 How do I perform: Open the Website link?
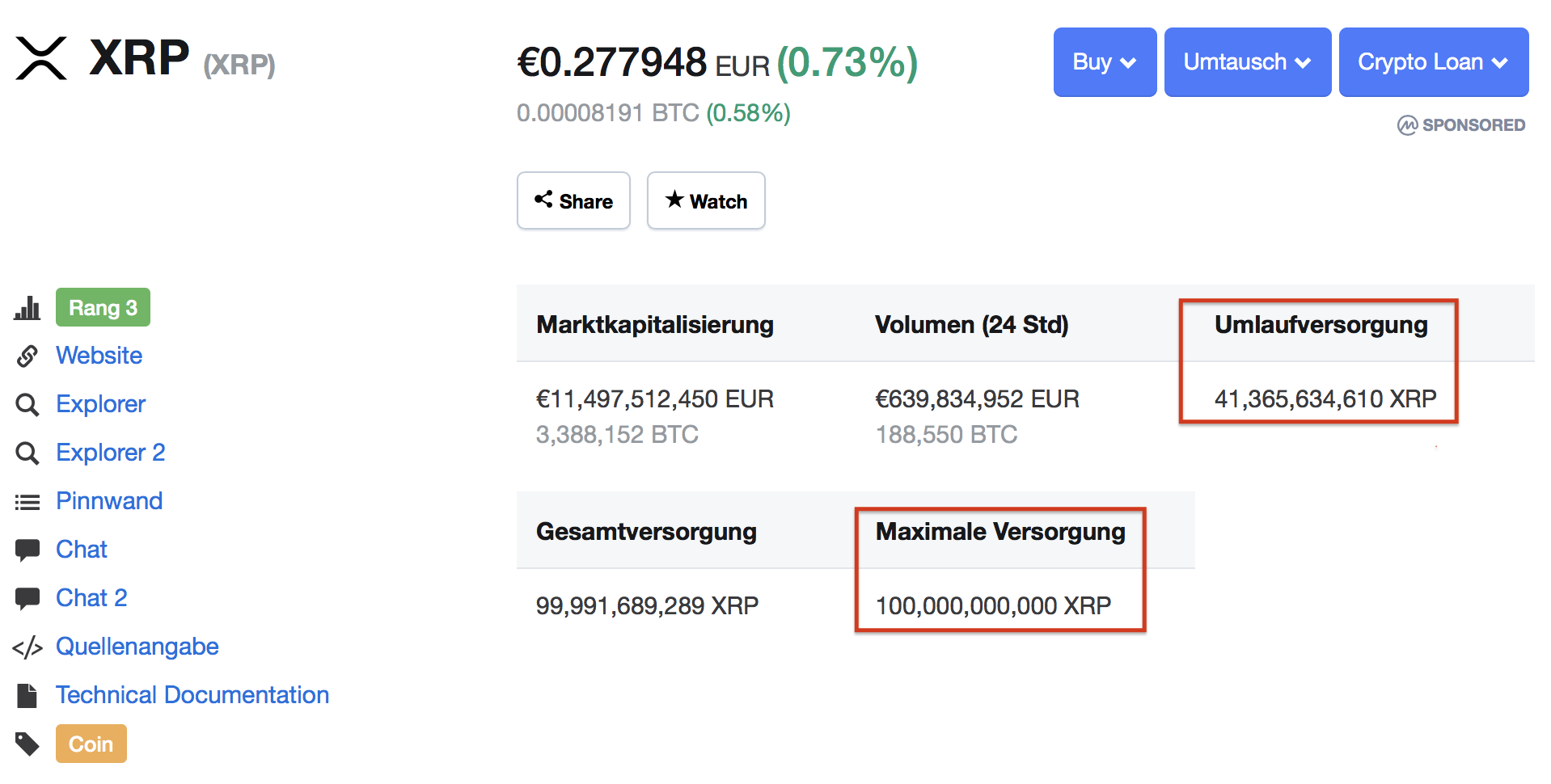pos(99,356)
